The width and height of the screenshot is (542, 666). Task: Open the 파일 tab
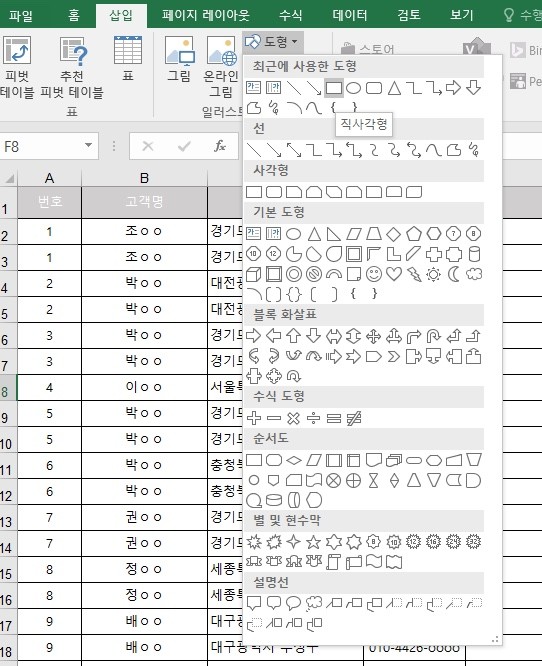(x=20, y=15)
